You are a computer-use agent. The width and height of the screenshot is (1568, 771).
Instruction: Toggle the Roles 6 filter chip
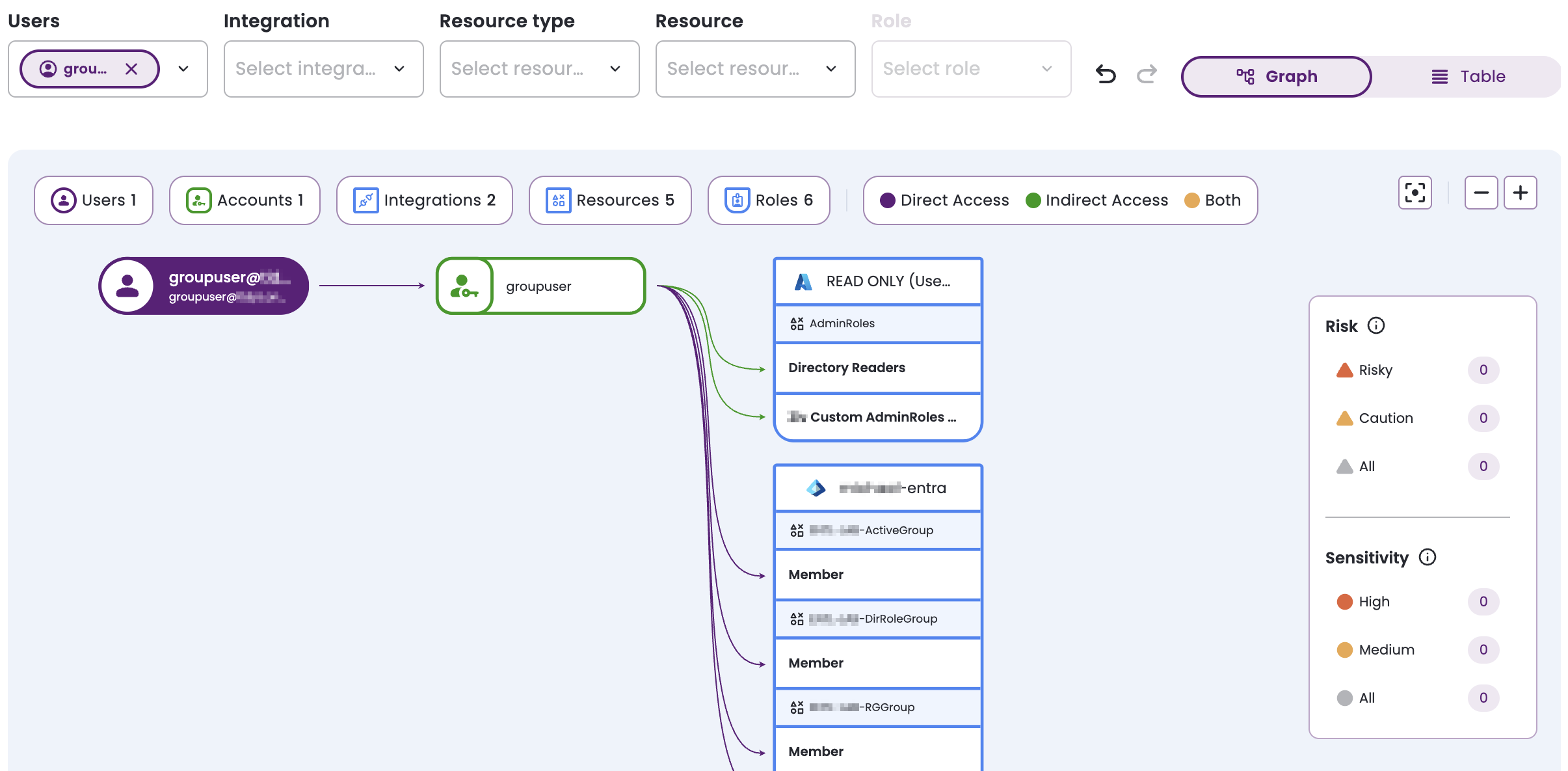pos(769,200)
